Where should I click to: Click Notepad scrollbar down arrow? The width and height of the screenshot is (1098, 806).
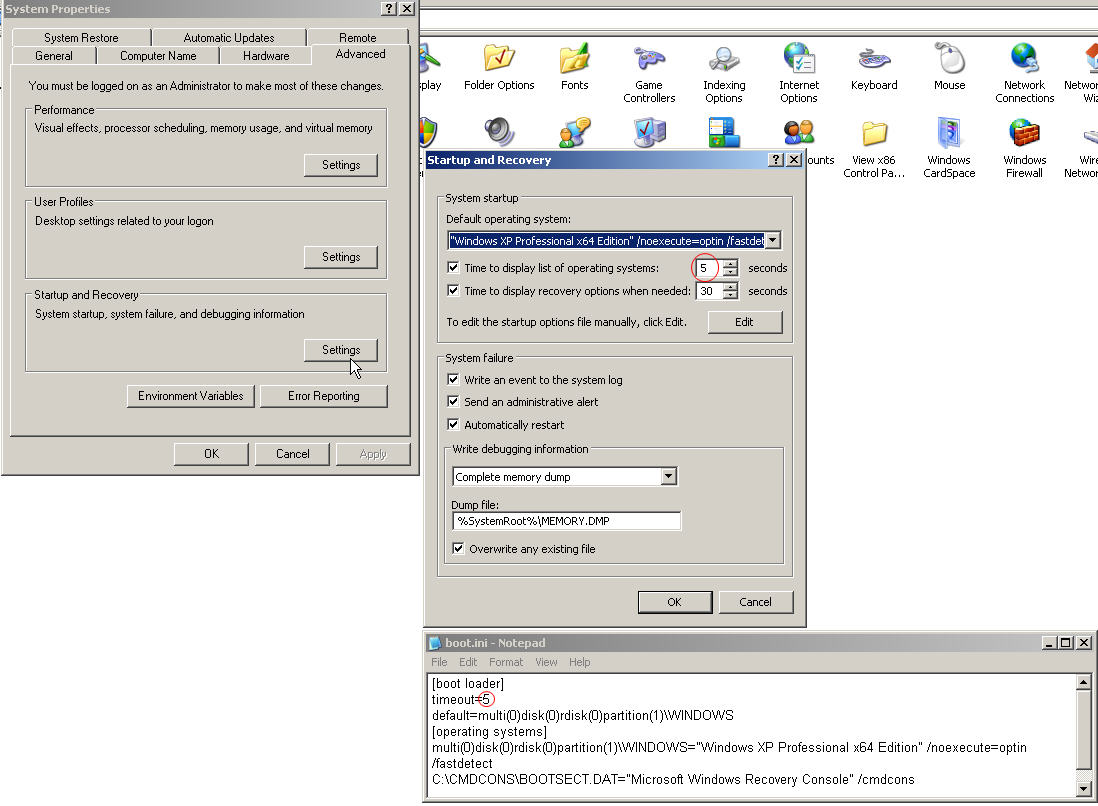tap(1083, 789)
